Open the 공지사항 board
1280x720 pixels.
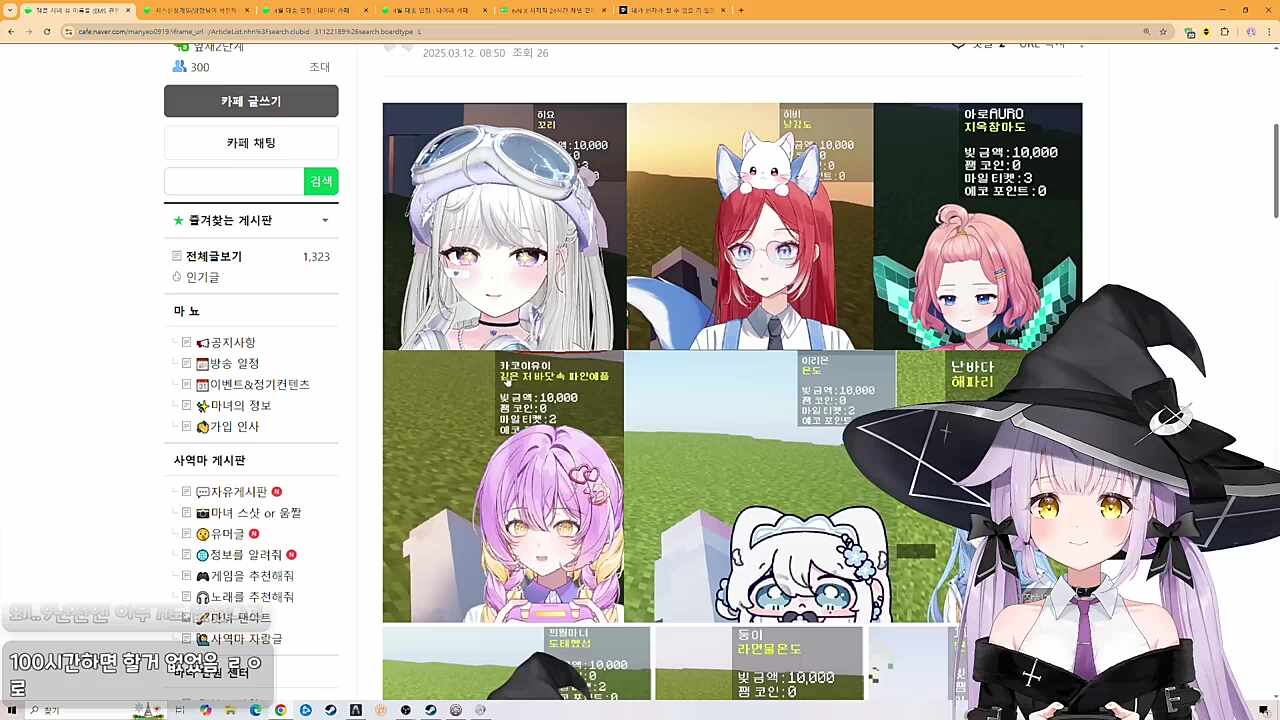coord(233,343)
